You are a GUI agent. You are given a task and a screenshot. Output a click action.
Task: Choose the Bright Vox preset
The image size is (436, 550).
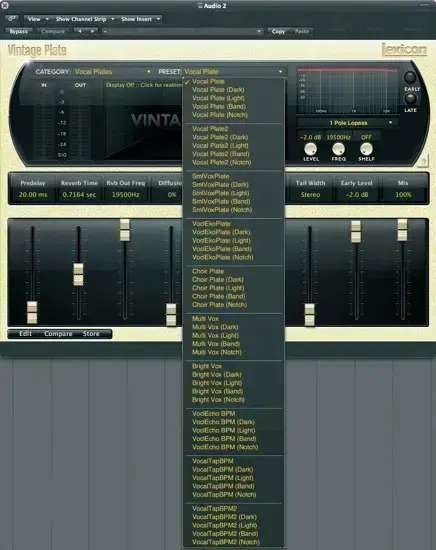click(x=207, y=366)
